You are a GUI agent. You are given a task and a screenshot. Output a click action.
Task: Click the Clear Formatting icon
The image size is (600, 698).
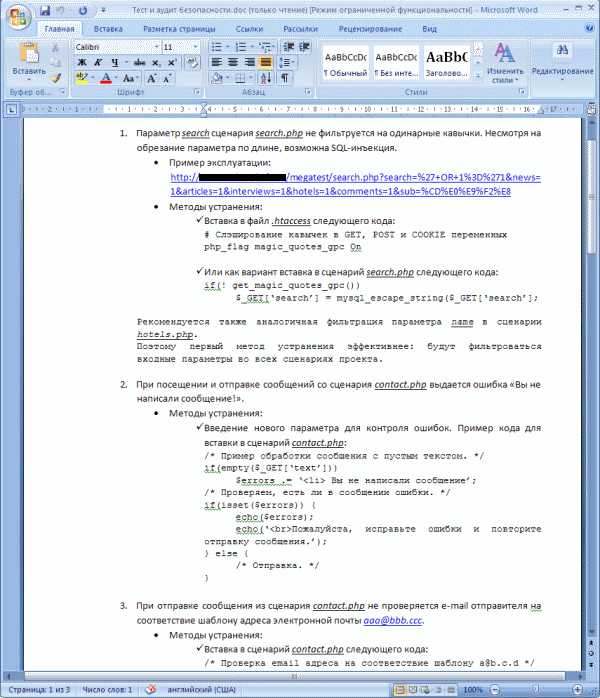point(192,62)
